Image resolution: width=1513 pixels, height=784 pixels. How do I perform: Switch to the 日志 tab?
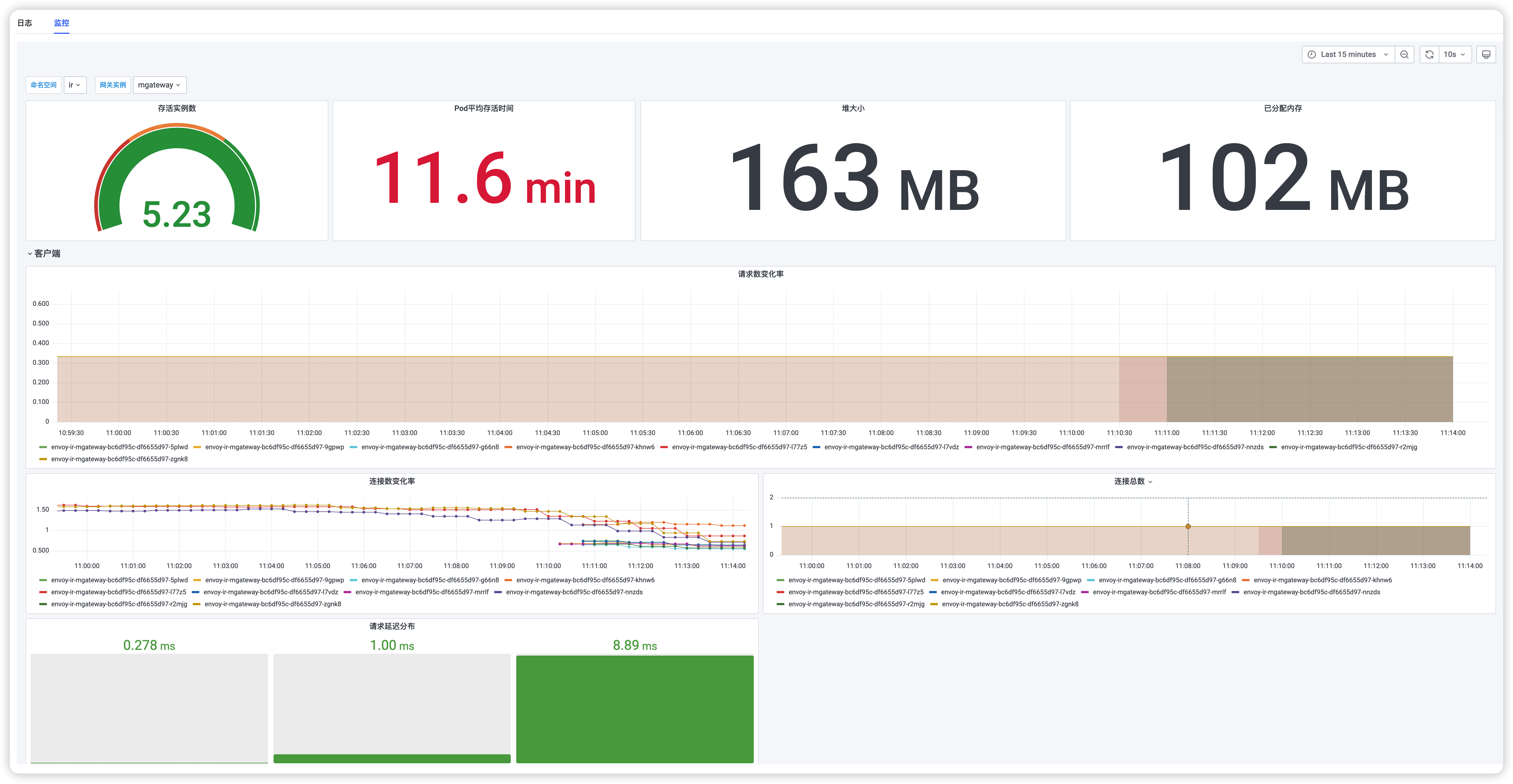[x=25, y=23]
